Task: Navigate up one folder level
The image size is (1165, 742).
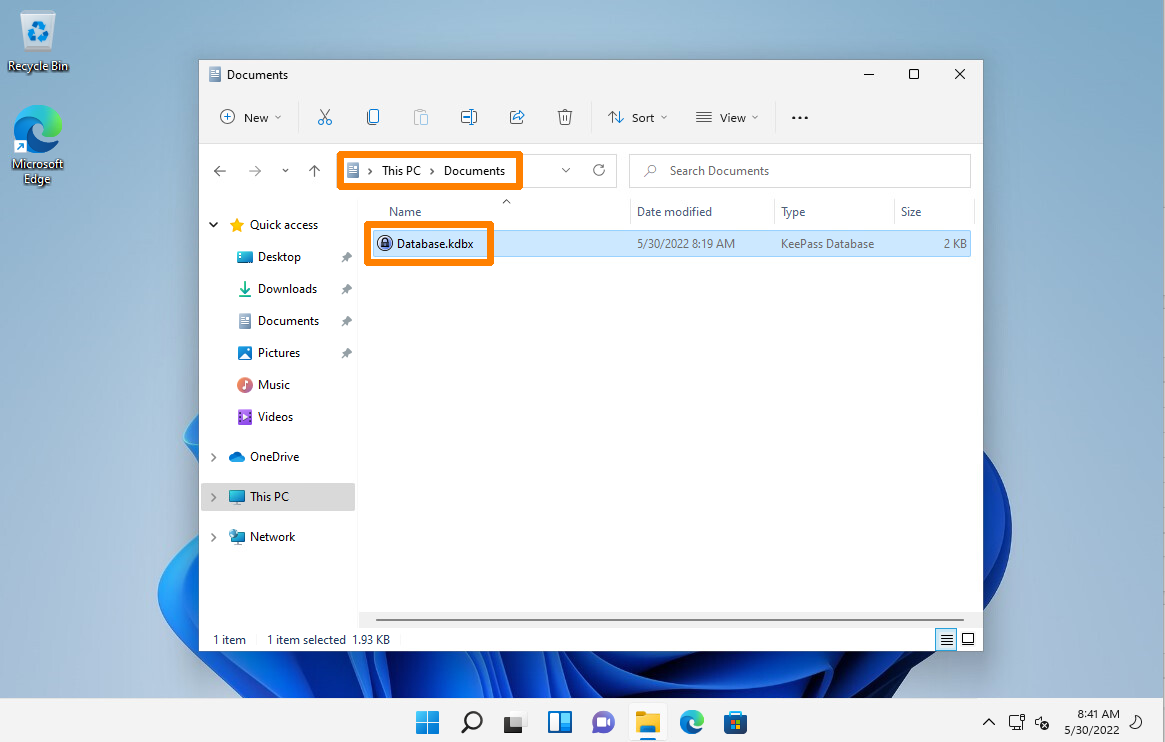Action: coord(314,171)
